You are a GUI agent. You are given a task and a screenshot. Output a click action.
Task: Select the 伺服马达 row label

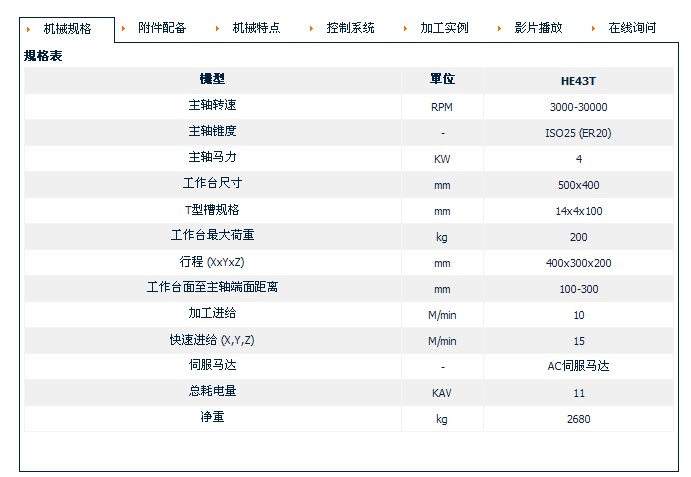212,365
